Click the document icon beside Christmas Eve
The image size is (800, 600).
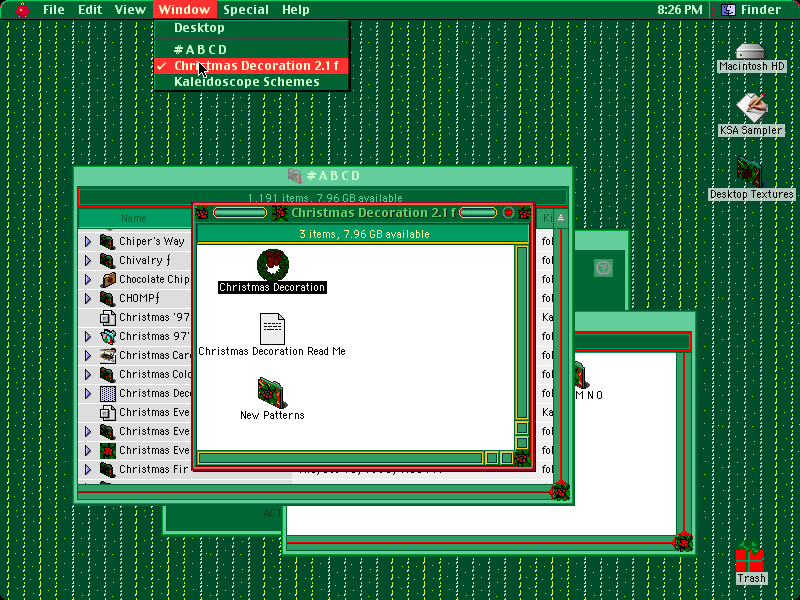pos(107,412)
